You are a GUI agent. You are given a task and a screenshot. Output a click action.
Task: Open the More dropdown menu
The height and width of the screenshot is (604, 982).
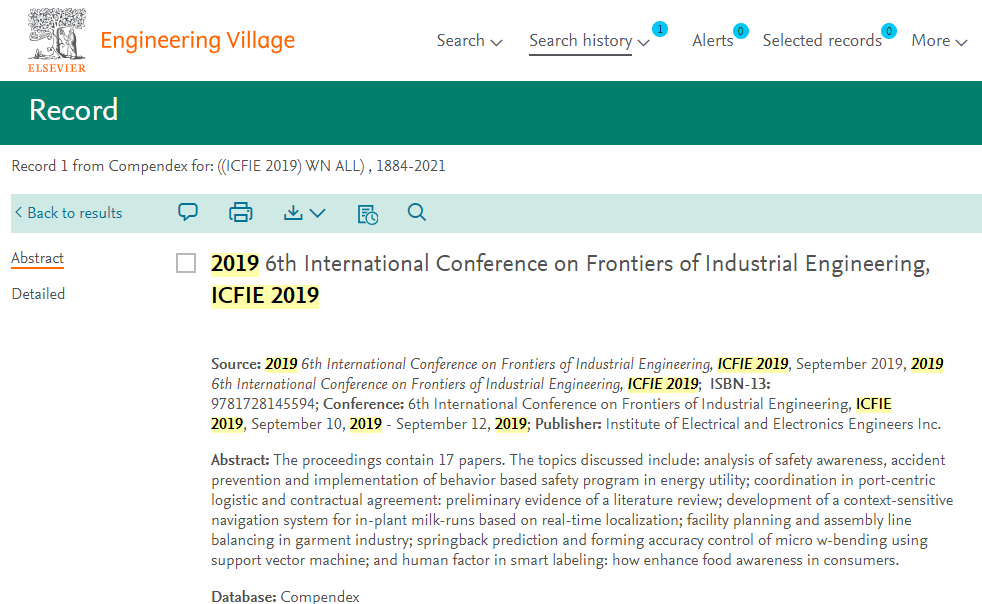939,41
